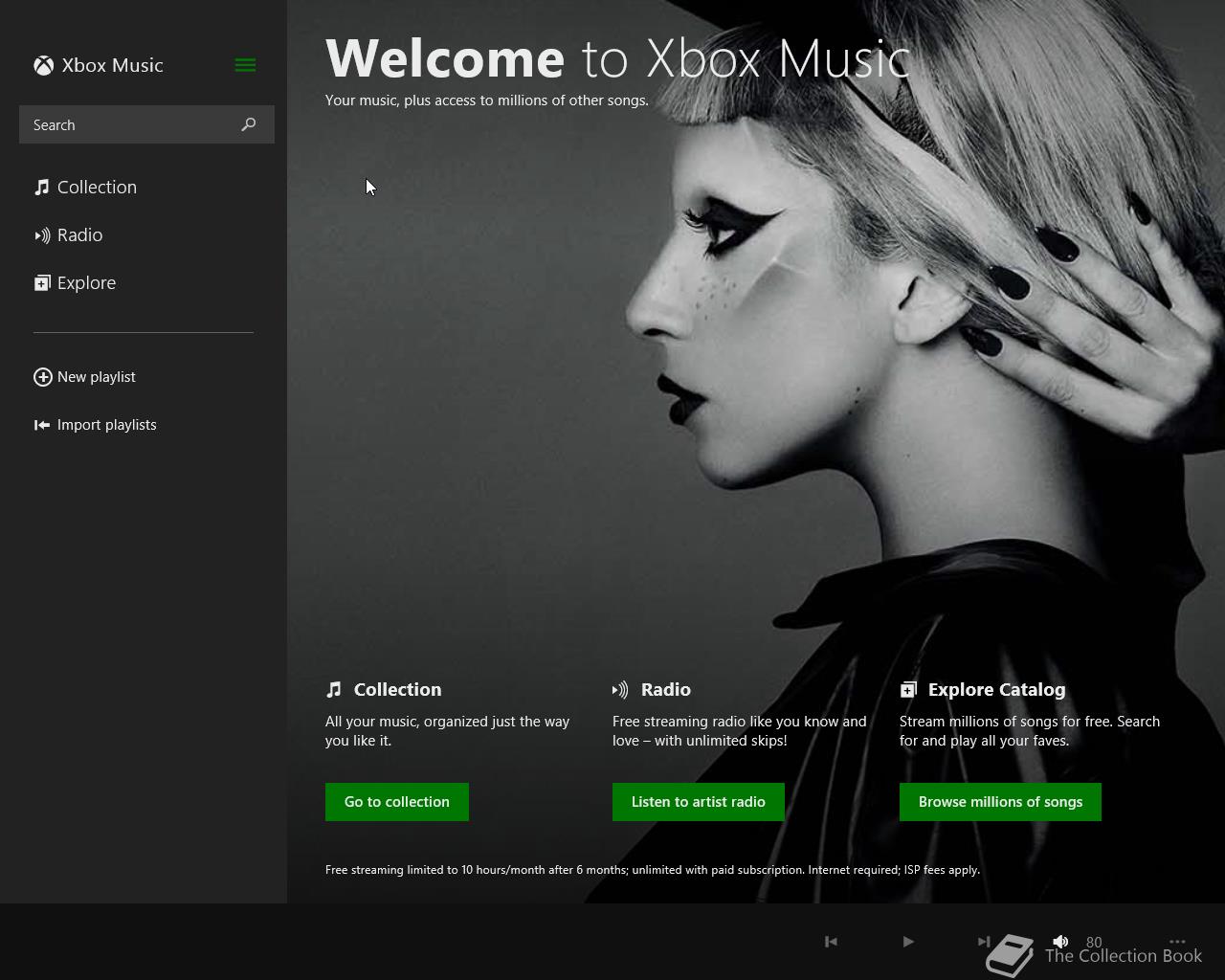Click the free streaming disclaimer text
This screenshot has height=980, width=1225.
tap(653, 870)
